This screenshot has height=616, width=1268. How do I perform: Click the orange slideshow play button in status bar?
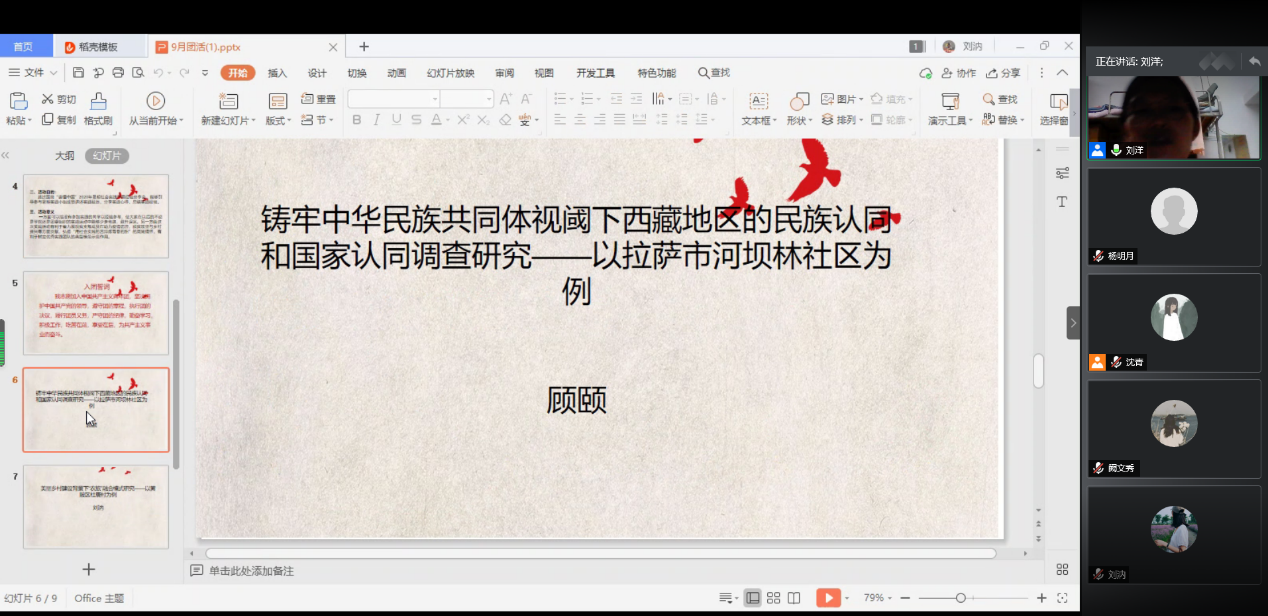pyautogui.click(x=828, y=598)
